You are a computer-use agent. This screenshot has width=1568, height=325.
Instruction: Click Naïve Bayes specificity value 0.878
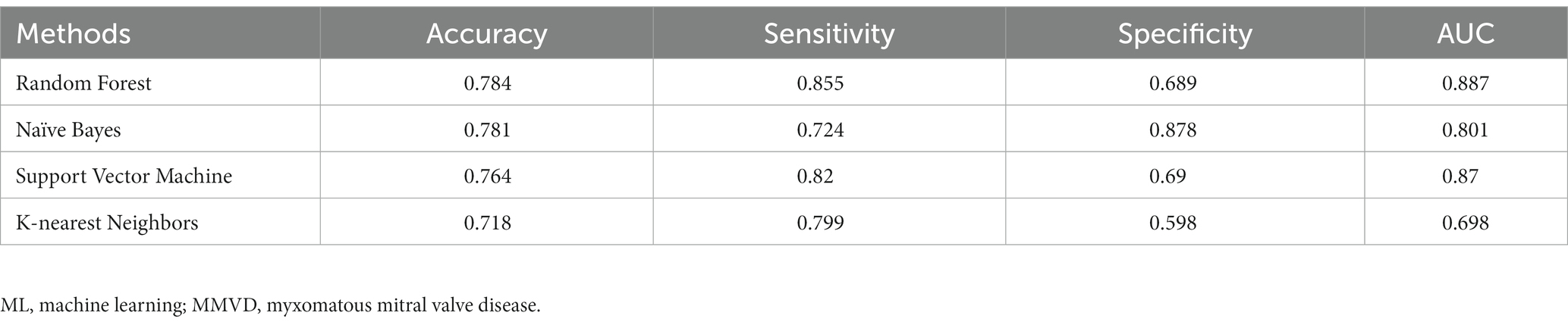(1173, 130)
